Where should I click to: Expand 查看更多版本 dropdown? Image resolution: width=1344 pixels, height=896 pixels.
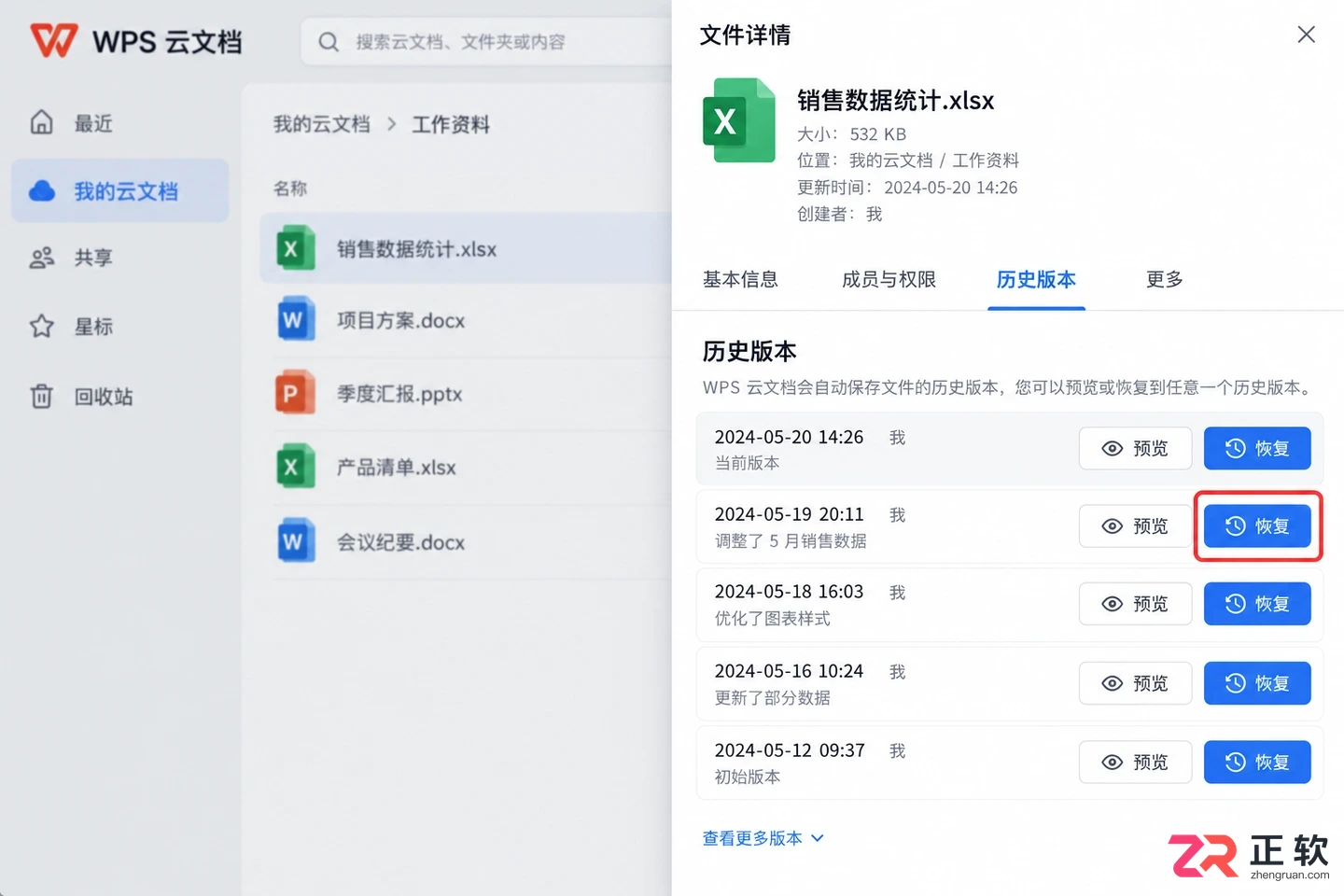[763, 838]
